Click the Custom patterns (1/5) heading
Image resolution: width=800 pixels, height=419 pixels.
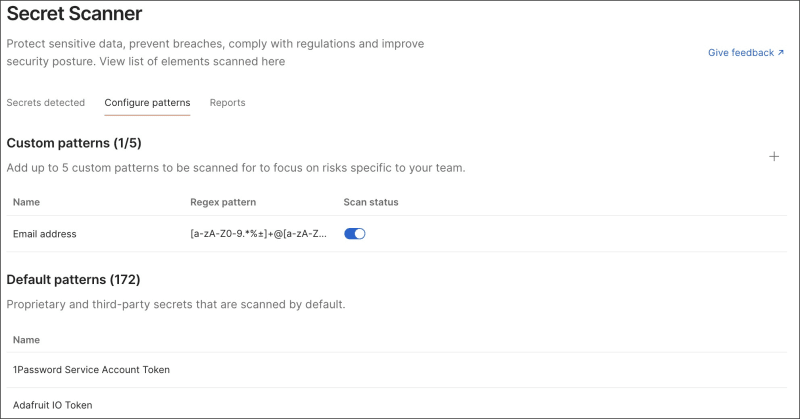pyautogui.click(x=72, y=144)
